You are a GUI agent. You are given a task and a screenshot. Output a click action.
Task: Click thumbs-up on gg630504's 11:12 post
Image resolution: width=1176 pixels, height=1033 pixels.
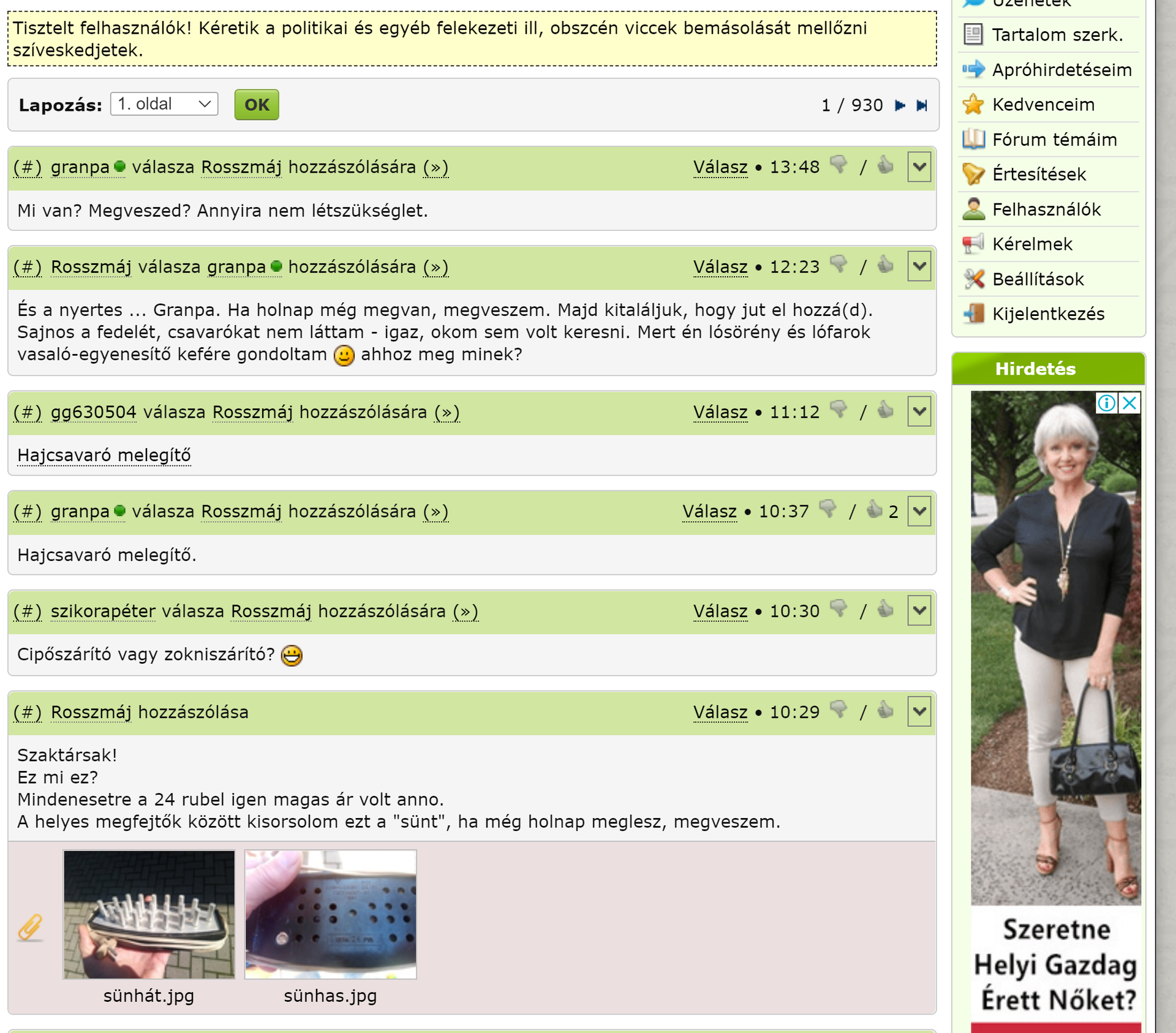[885, 410]
